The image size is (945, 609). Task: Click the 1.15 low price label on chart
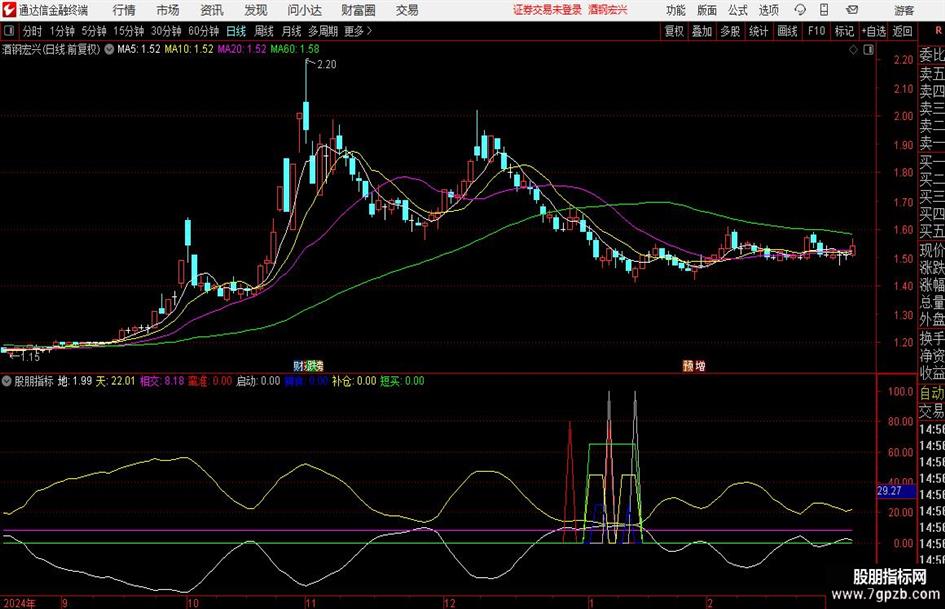(30, 357)
